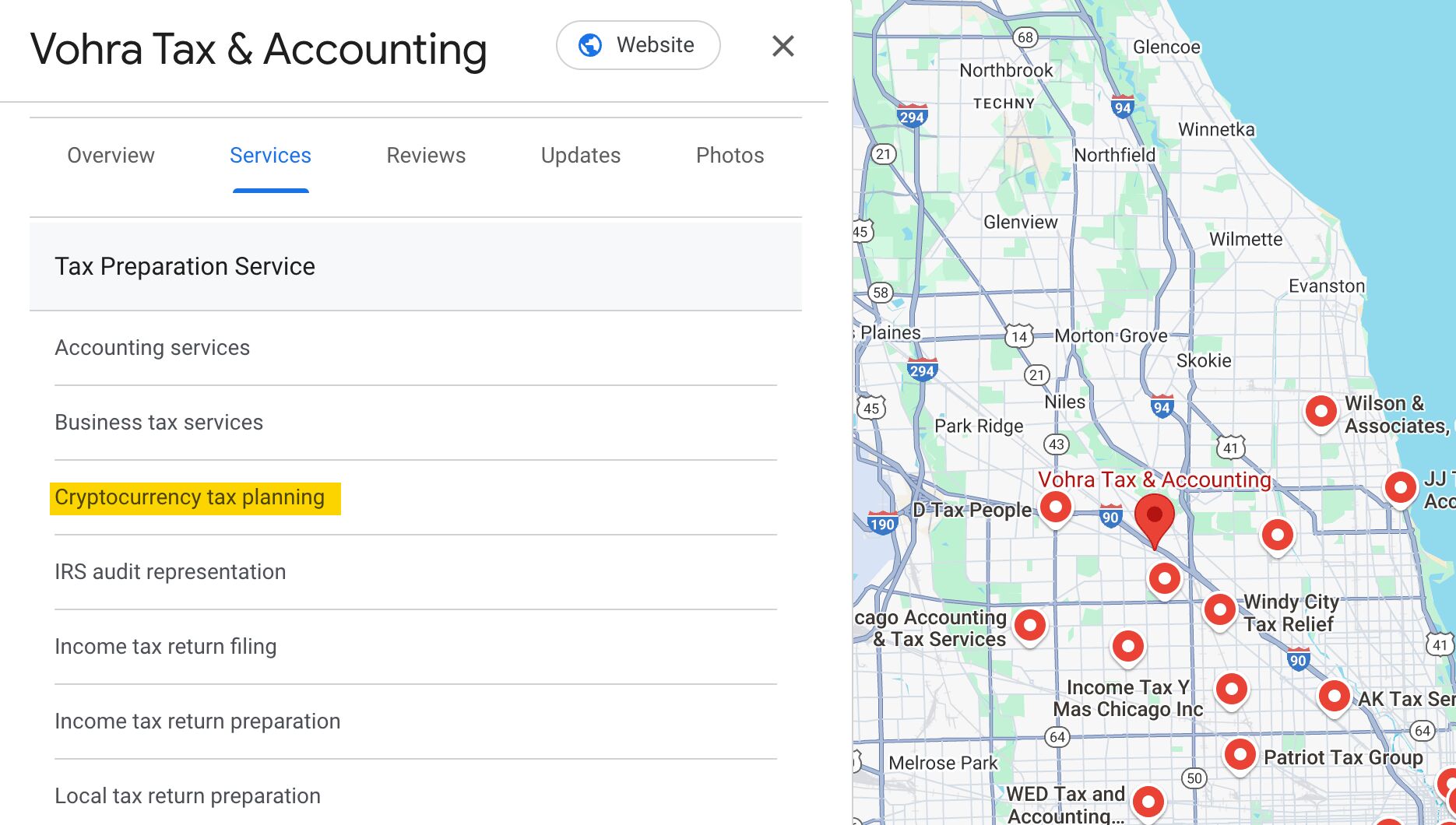Image resolution: width=1456 pixels, height=825 pixels.
Task: Select the Wilson & Associates map pin
Action: (1321, 411)
